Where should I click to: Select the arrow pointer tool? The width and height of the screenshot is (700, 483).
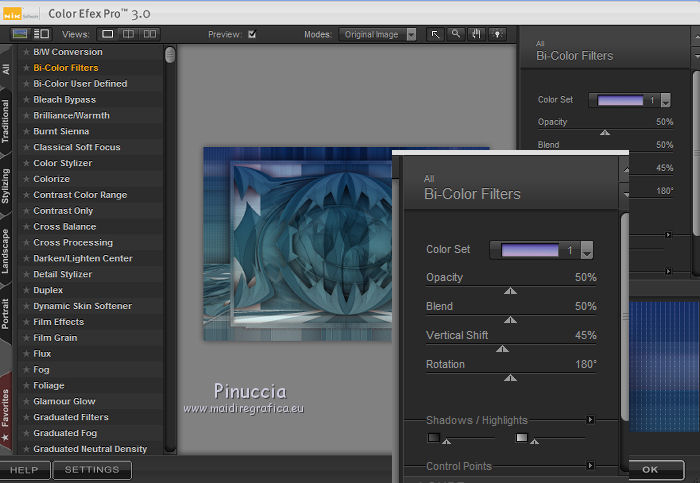(436, 34)
